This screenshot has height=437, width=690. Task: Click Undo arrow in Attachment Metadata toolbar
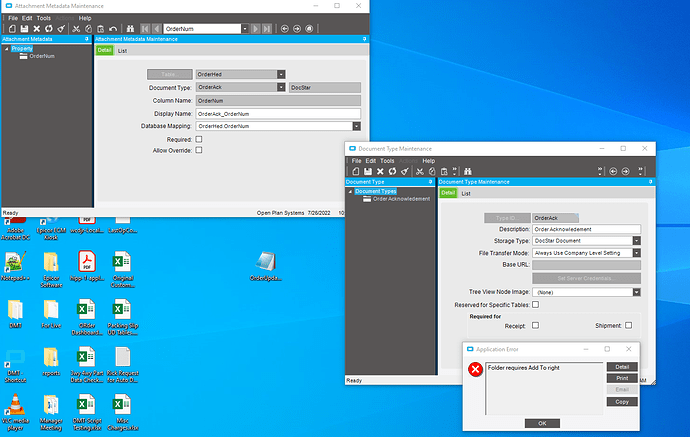[x=113, y=29]
